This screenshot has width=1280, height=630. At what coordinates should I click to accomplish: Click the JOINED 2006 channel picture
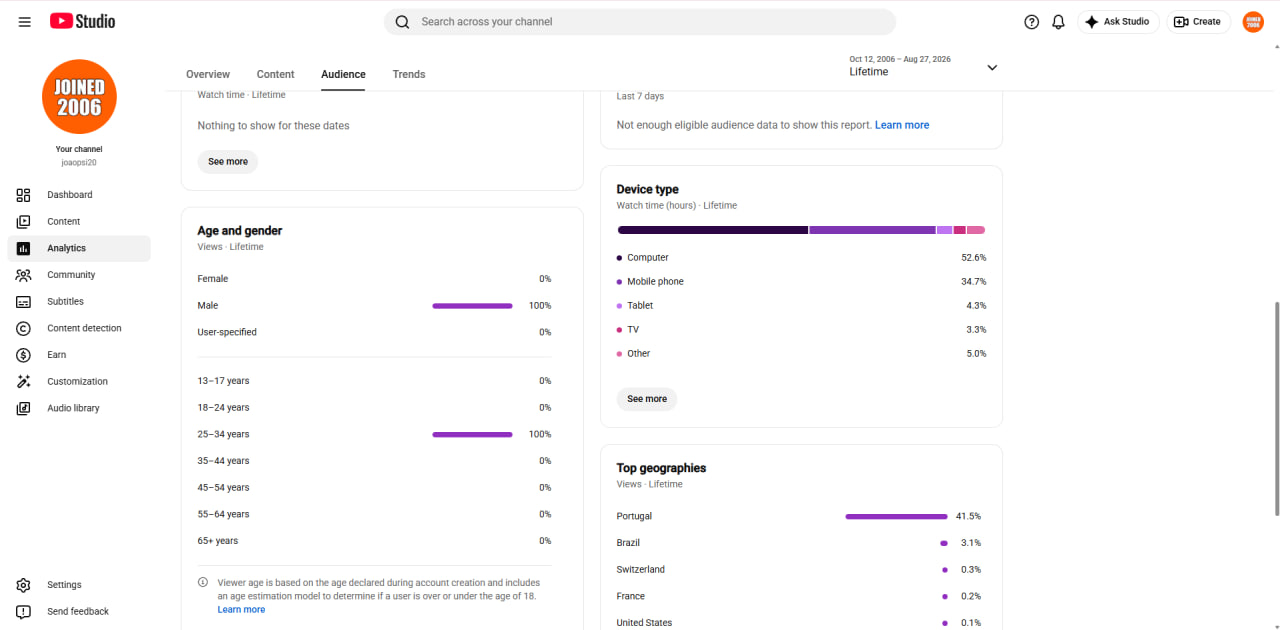(79, 96)
